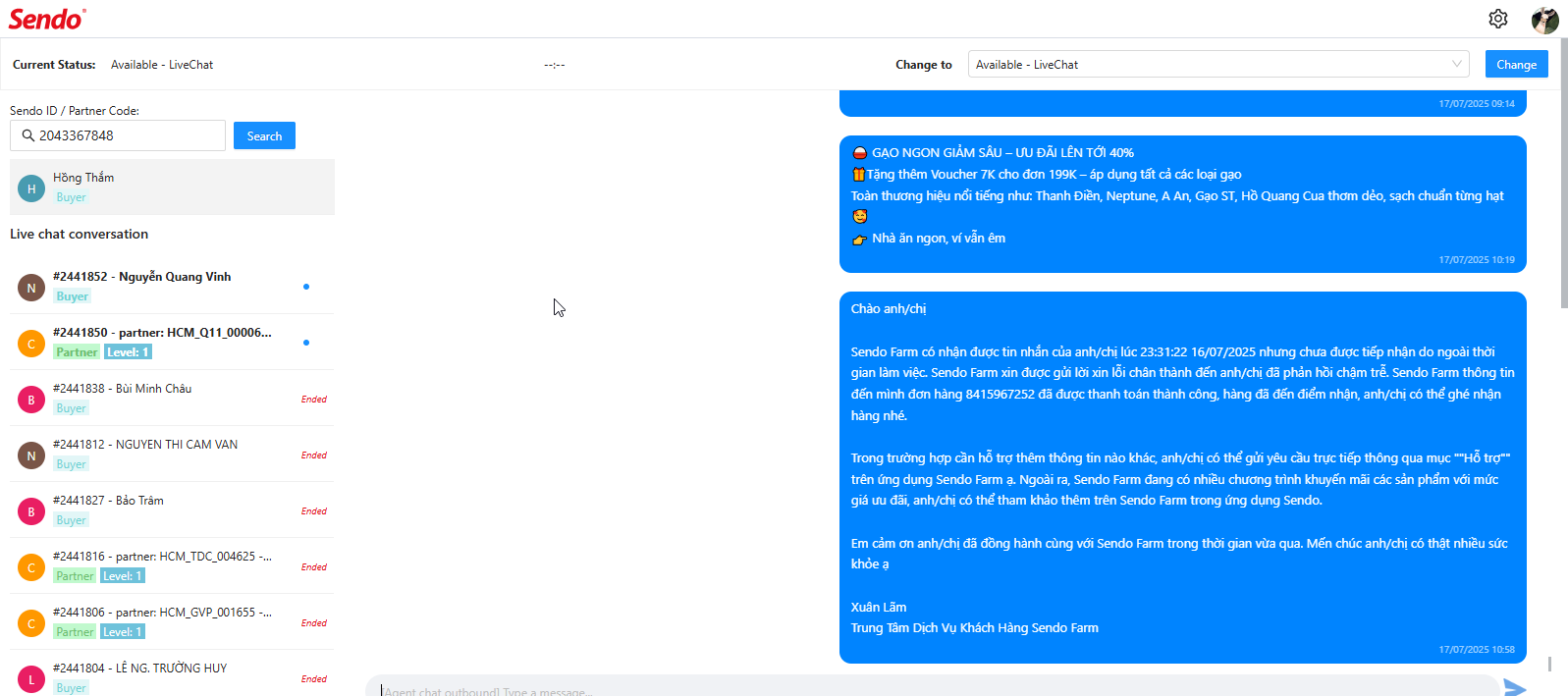Click the Live chat conversation heading
The width and height of the screenshot is (1568, 696).
(79, 234)
